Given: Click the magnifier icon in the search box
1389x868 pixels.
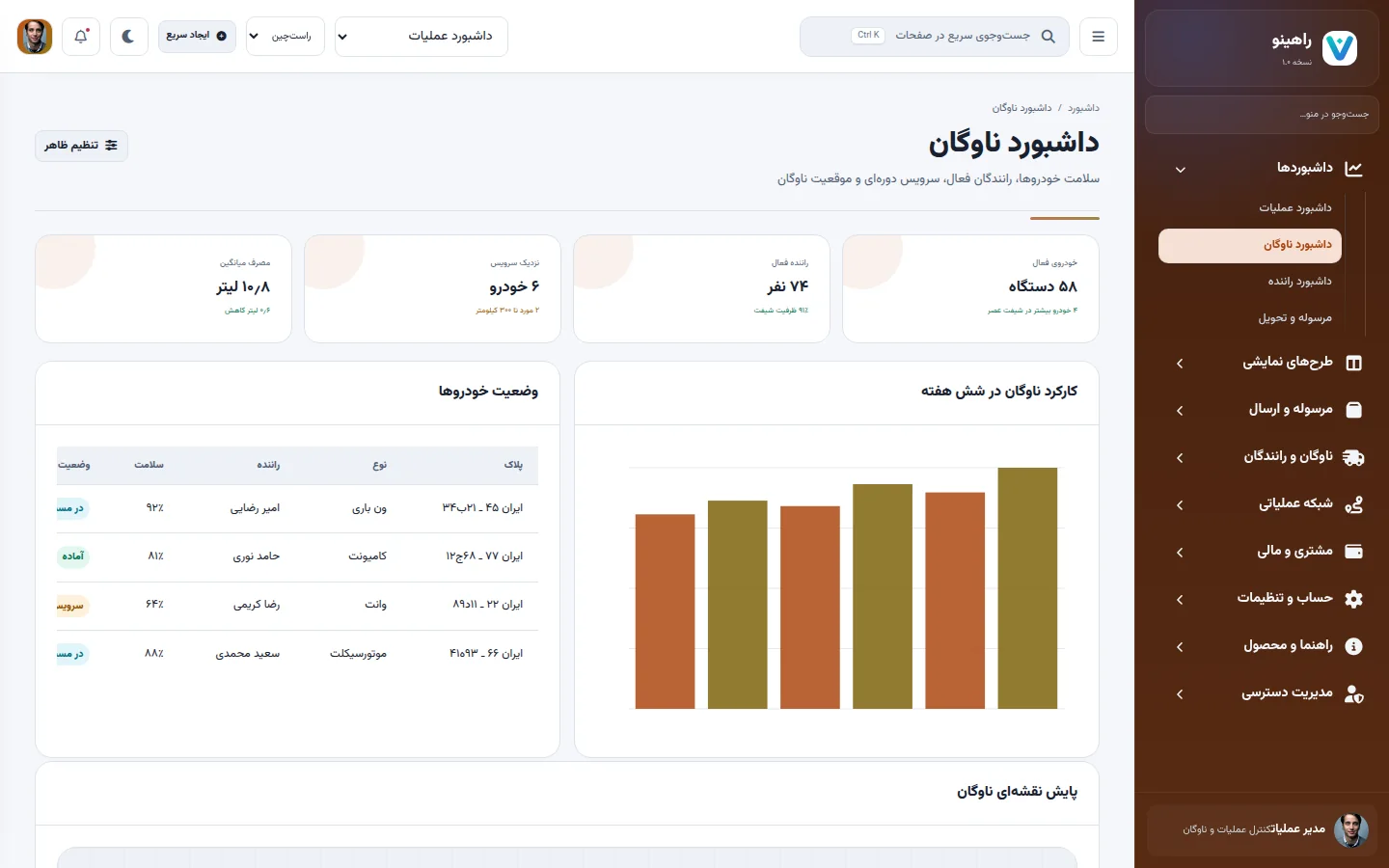Looking at the screenshot, I should pos(1049,37).
